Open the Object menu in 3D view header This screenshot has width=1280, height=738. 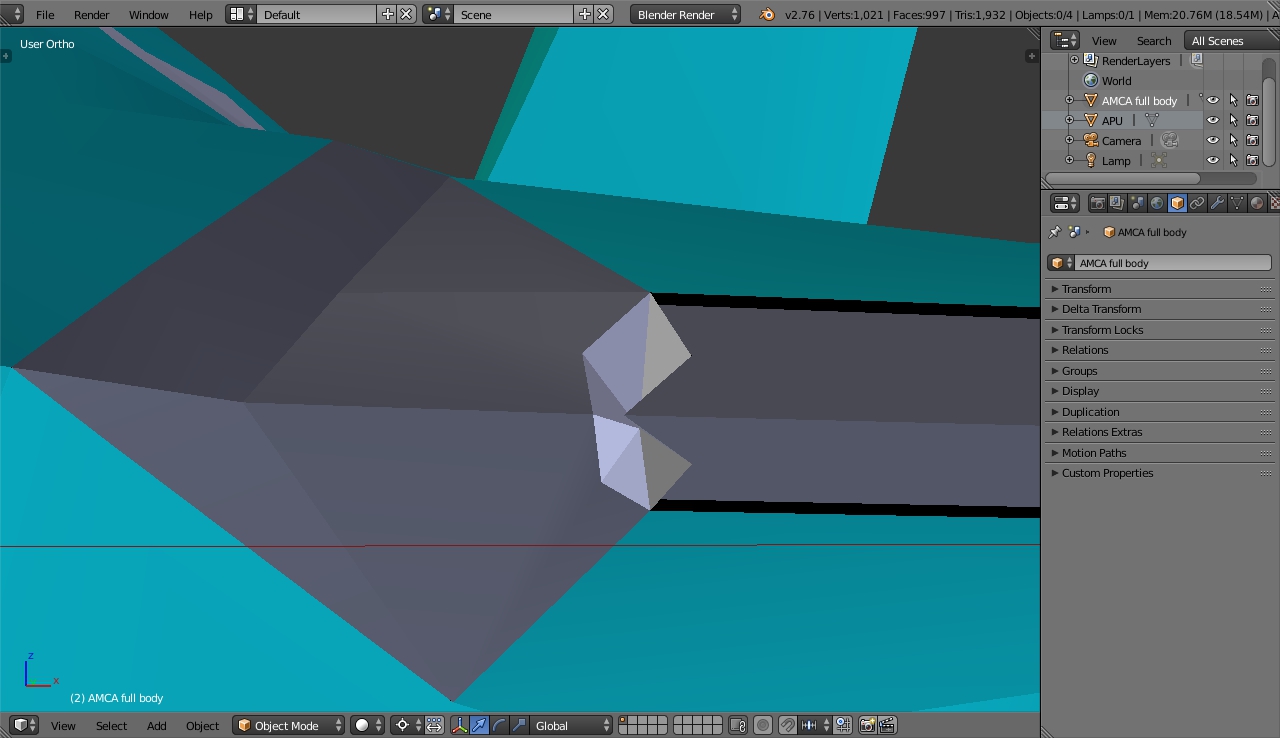coord(202,726)
